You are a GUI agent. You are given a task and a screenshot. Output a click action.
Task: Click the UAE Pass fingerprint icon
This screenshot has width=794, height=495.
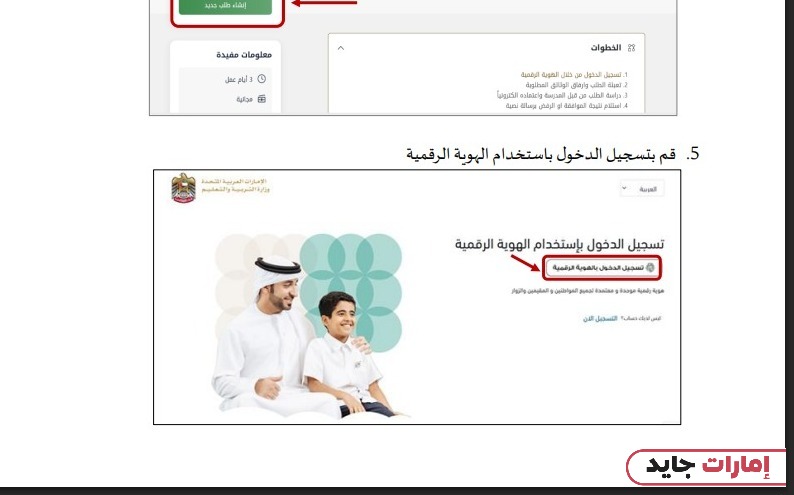click(651, 268)
